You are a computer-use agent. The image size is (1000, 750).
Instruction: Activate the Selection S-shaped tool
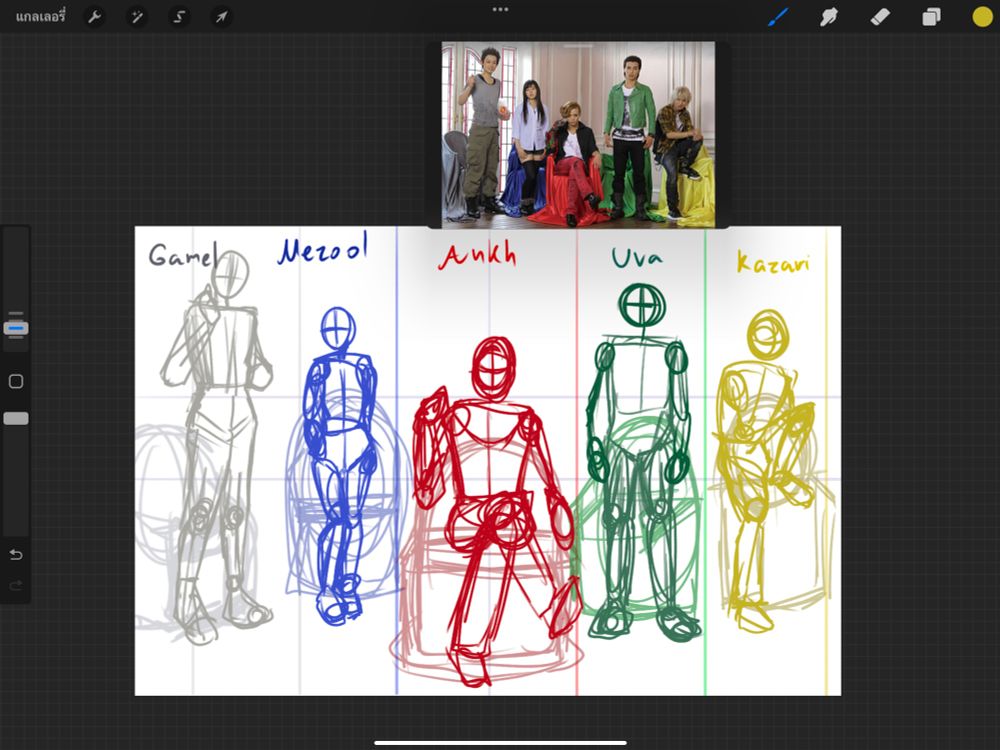[179, 17]
